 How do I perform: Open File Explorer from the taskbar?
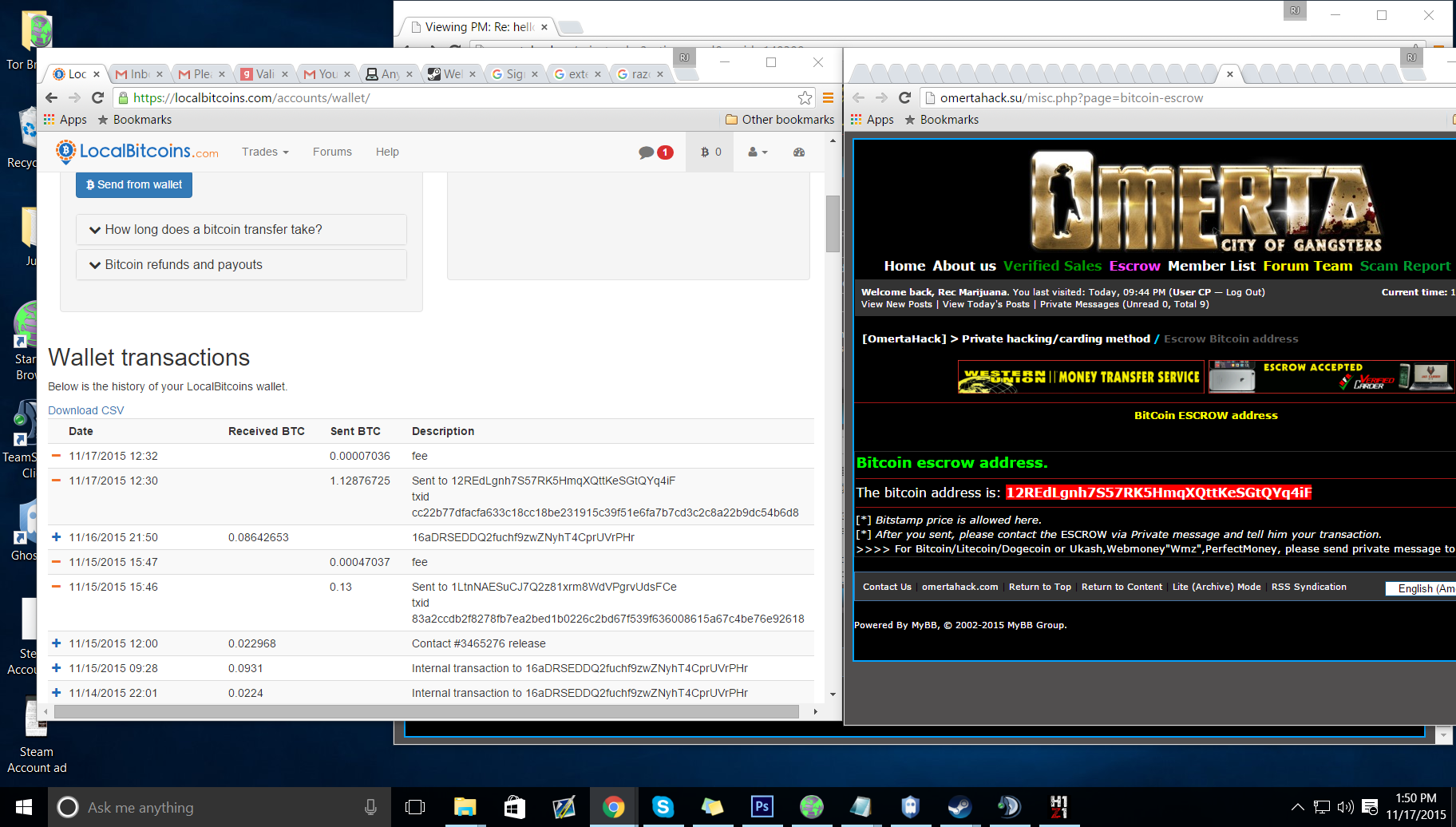point(465,807)
